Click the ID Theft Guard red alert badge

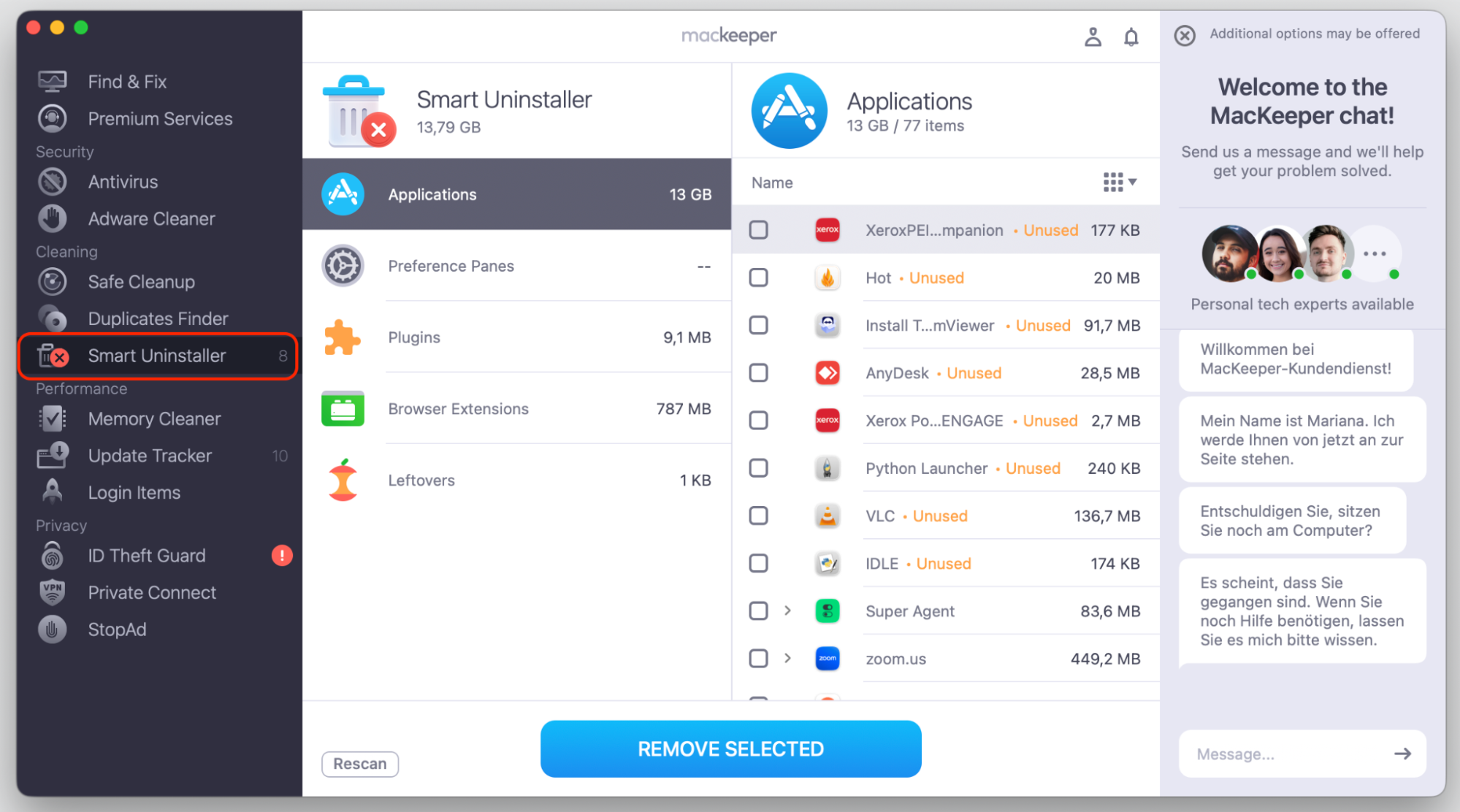[x=282, y=556]
